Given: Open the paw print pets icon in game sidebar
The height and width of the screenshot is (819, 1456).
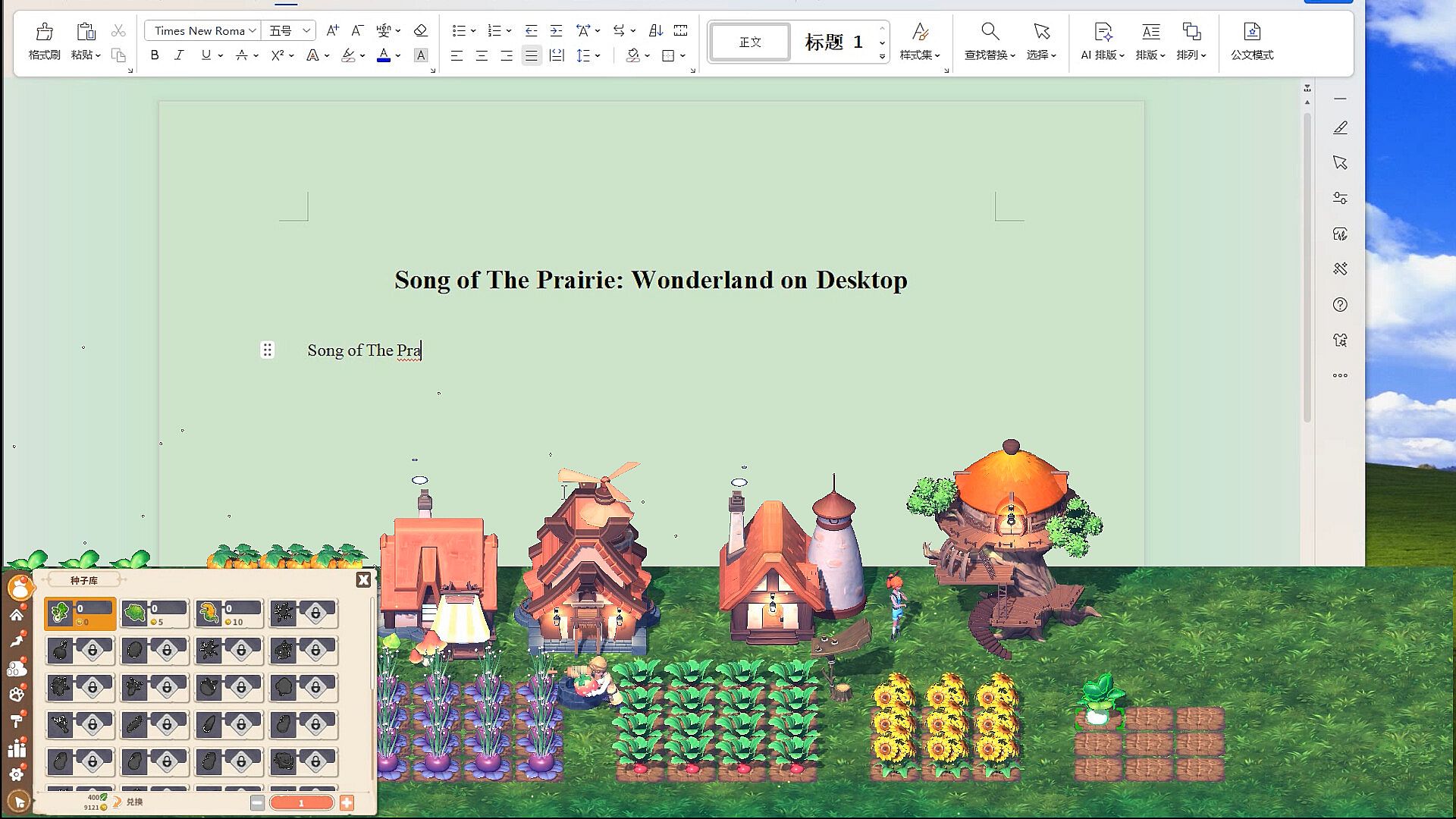Looking at the screenshot, I should coord(17,694).
